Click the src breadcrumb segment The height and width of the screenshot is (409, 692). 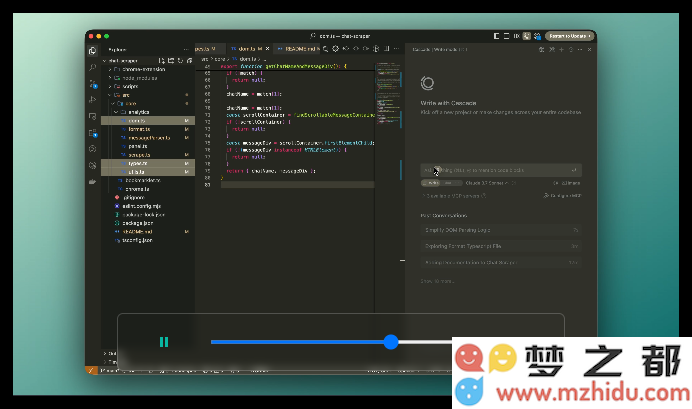point(205,59)
